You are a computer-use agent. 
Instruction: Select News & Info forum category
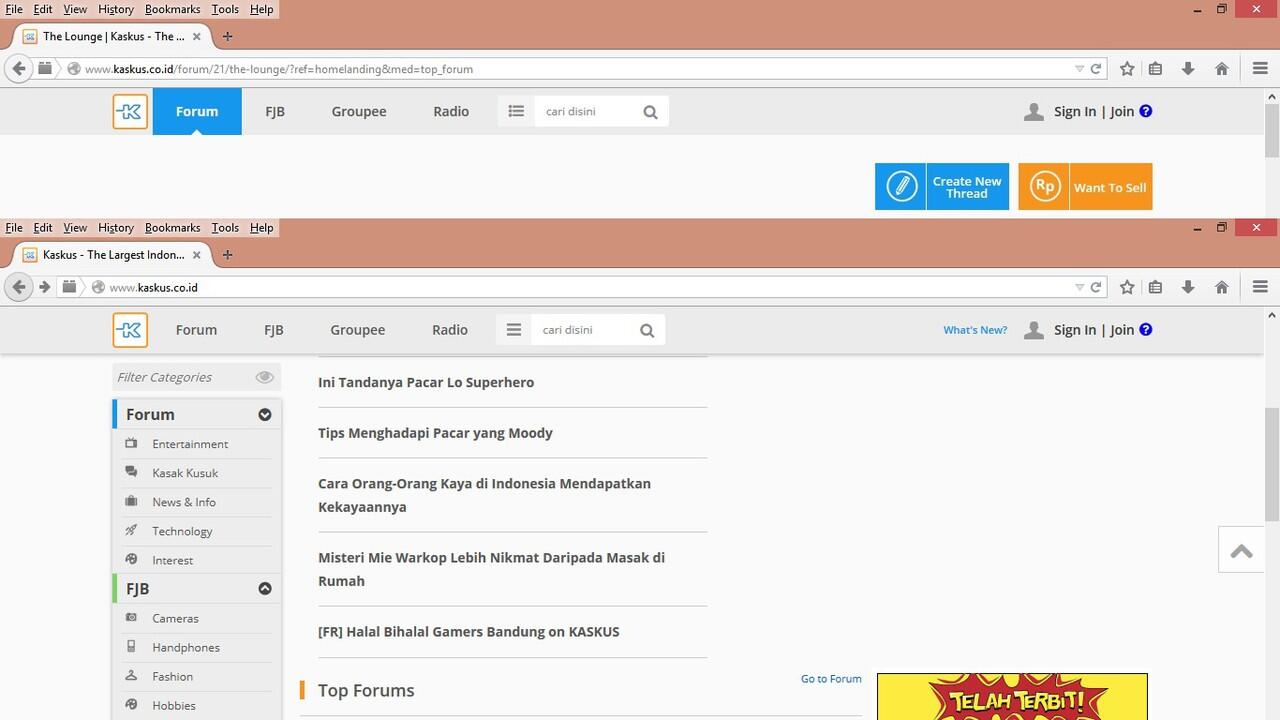click(184, 502)
